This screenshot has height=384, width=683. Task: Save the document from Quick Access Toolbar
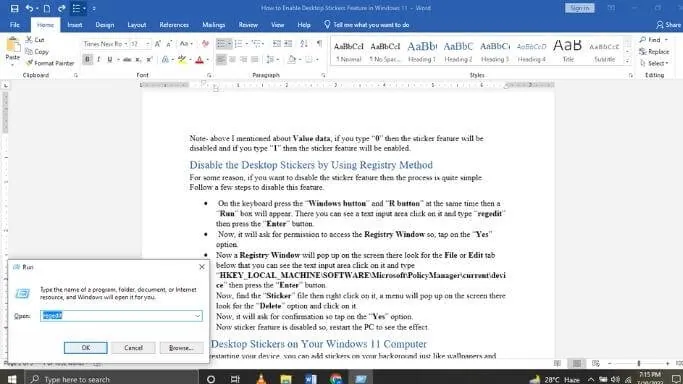click(x=14, y=8)
